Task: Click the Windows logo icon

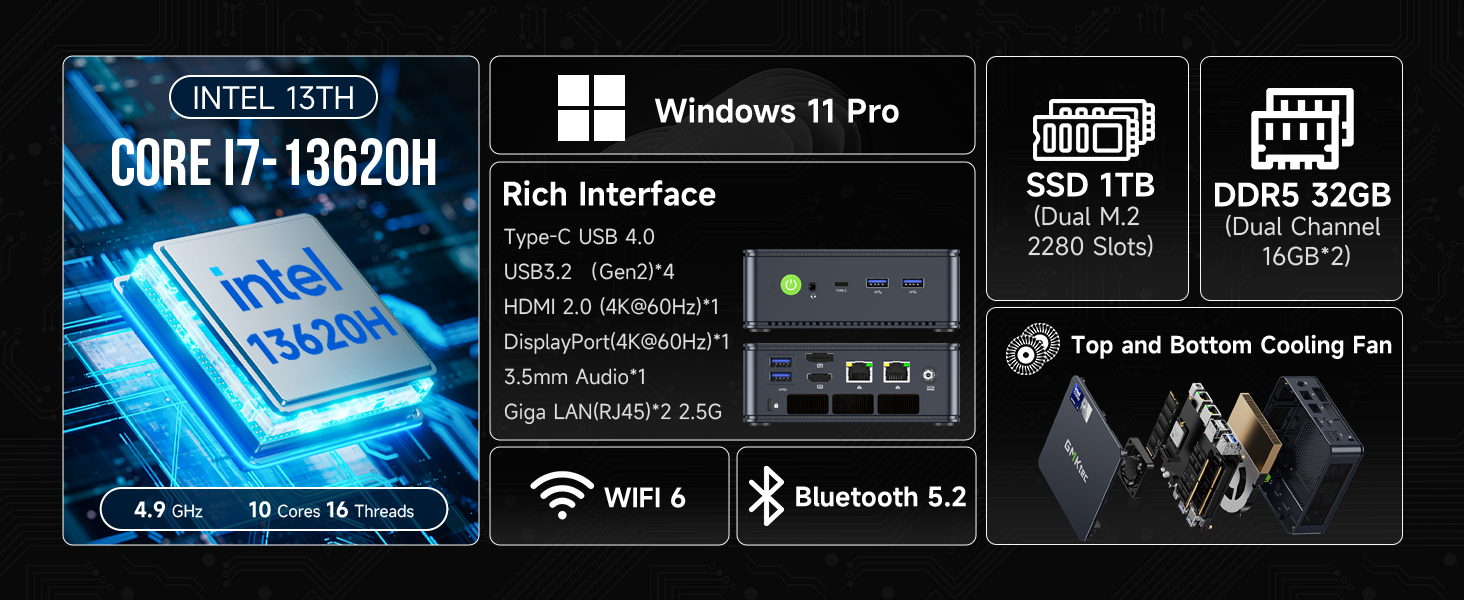Action: (x=592, y=108)
